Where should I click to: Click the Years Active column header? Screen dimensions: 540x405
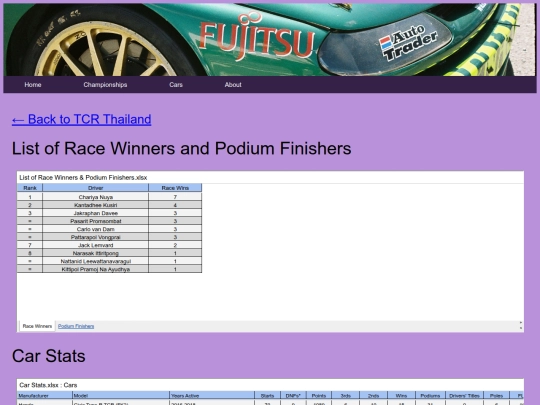click(212, 396)
